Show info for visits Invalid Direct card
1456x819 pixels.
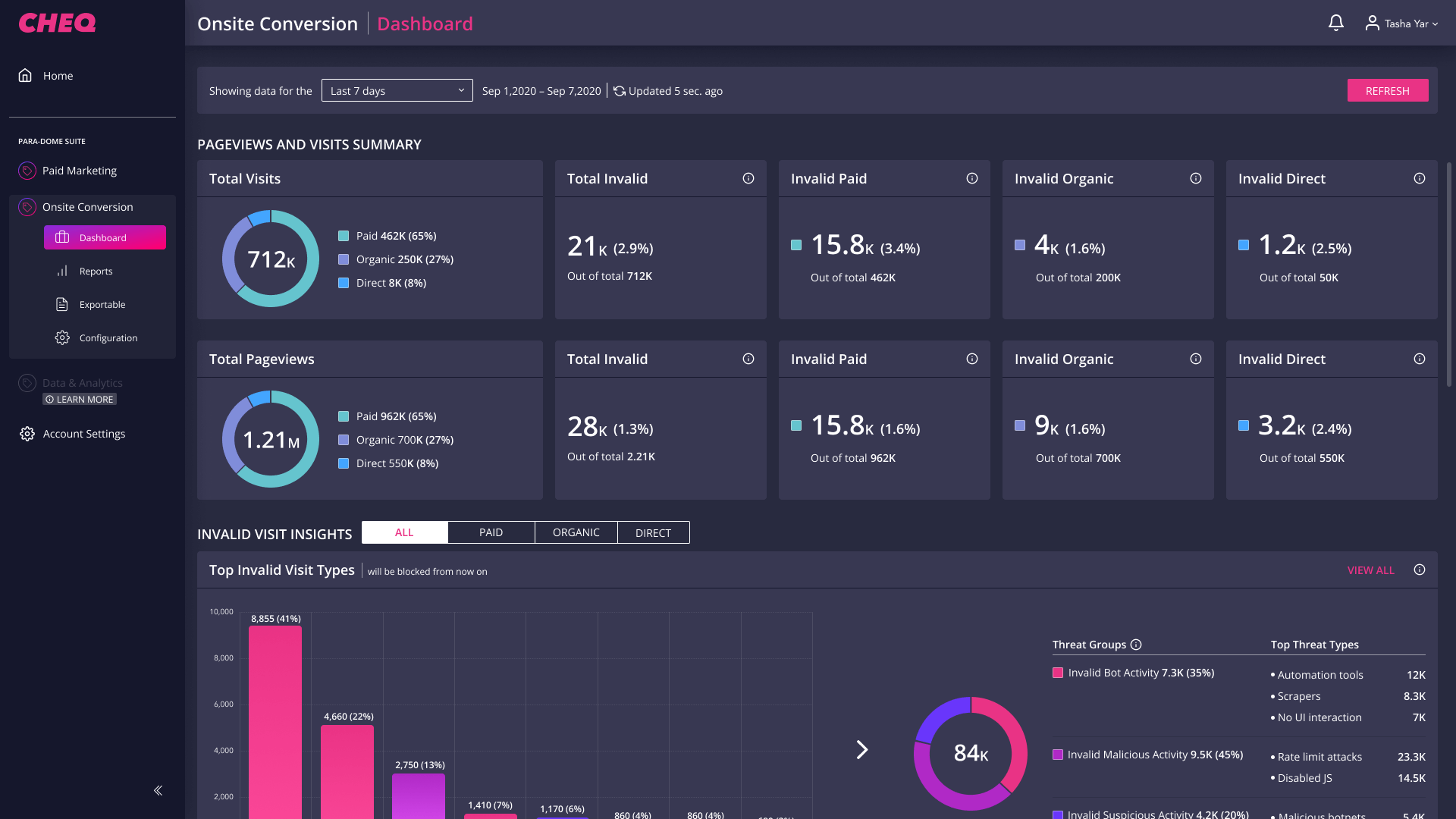tap(1420, 178)
